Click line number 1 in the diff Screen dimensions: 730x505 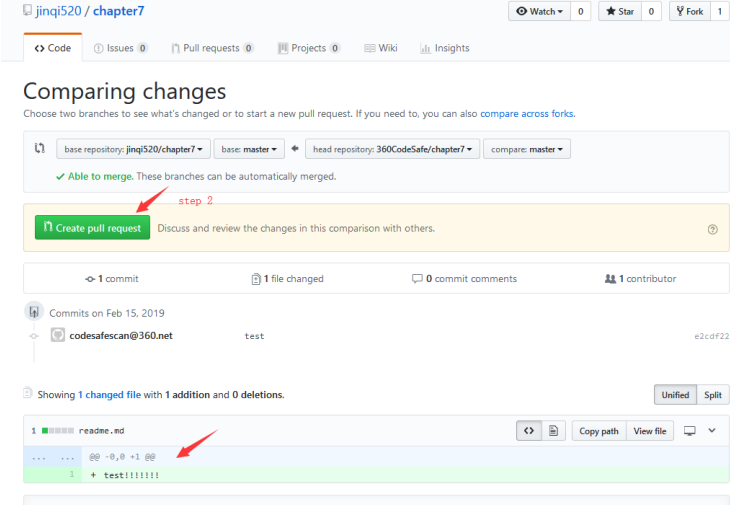coord(72,474)
